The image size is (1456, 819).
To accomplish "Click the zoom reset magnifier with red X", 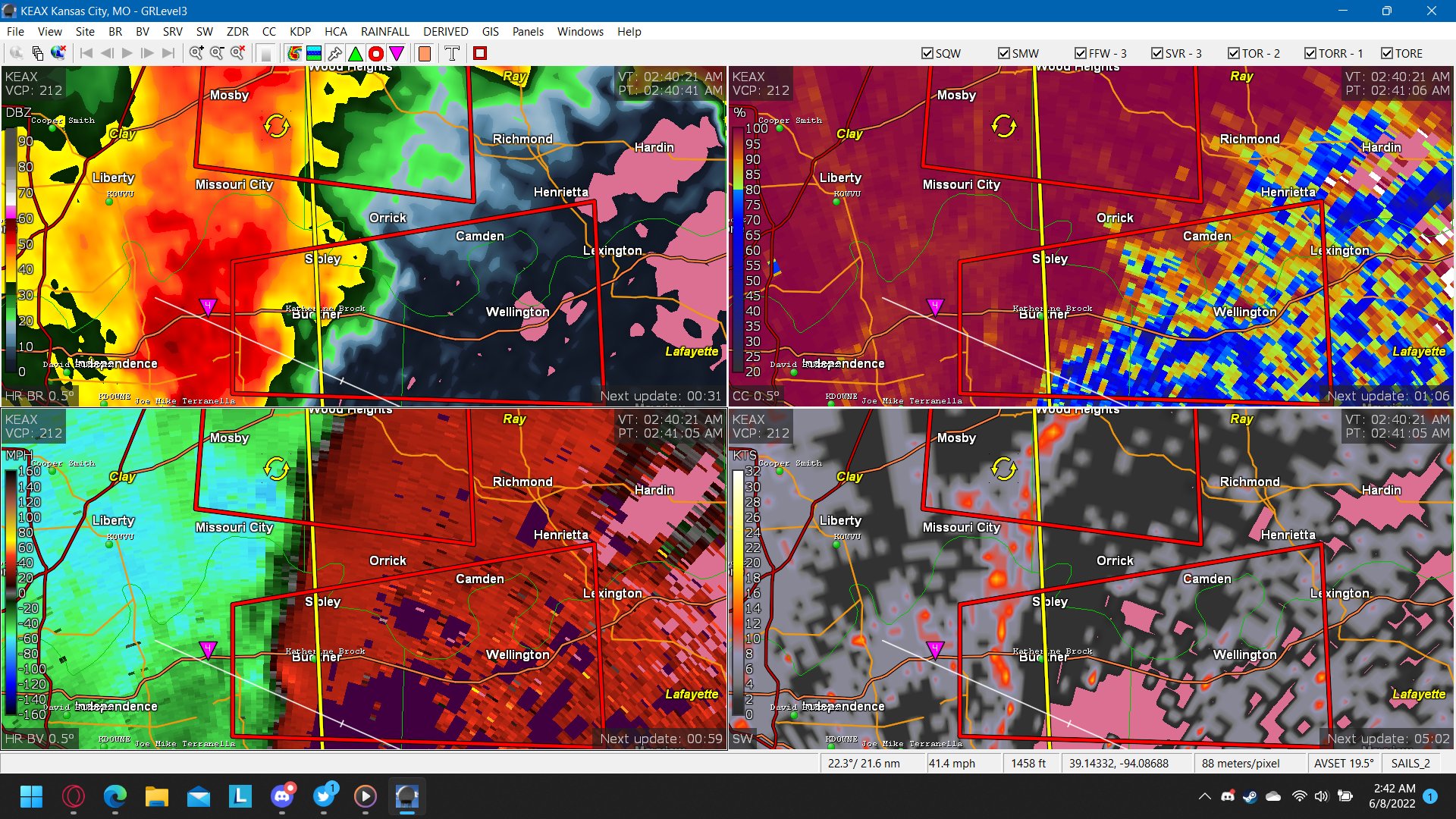I will (x=237, y=53).
